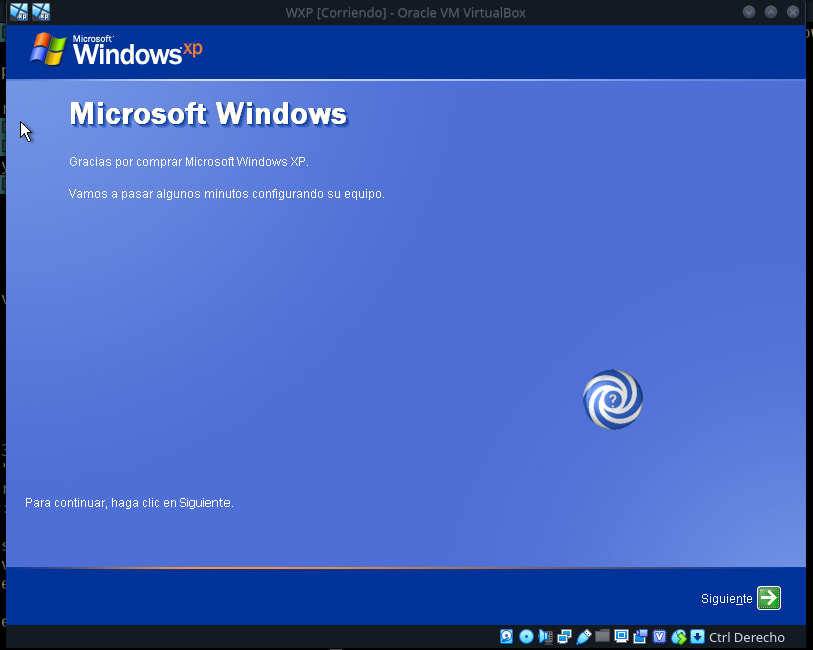Click the first XP window icon in title bar

19,12
